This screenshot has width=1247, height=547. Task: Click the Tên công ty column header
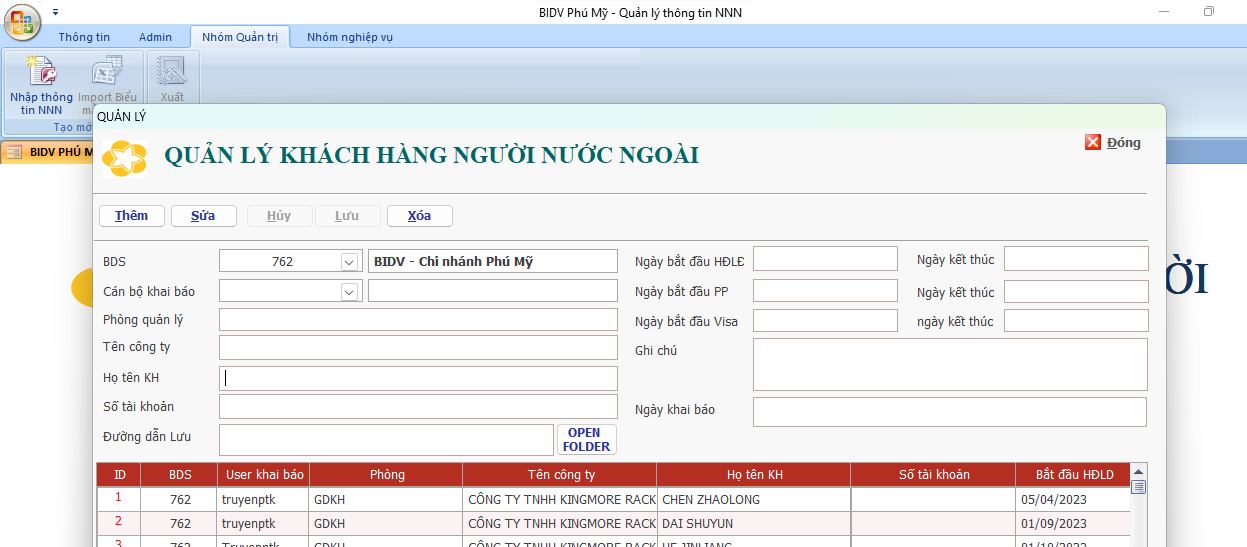pos(561,474)
